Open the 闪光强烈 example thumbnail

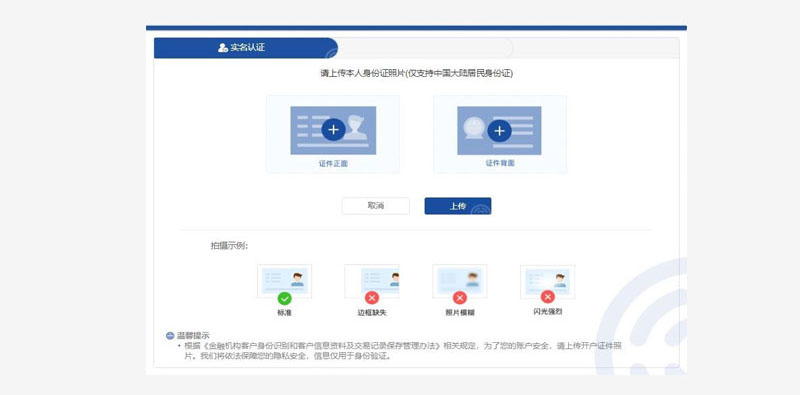click(547, 282)
